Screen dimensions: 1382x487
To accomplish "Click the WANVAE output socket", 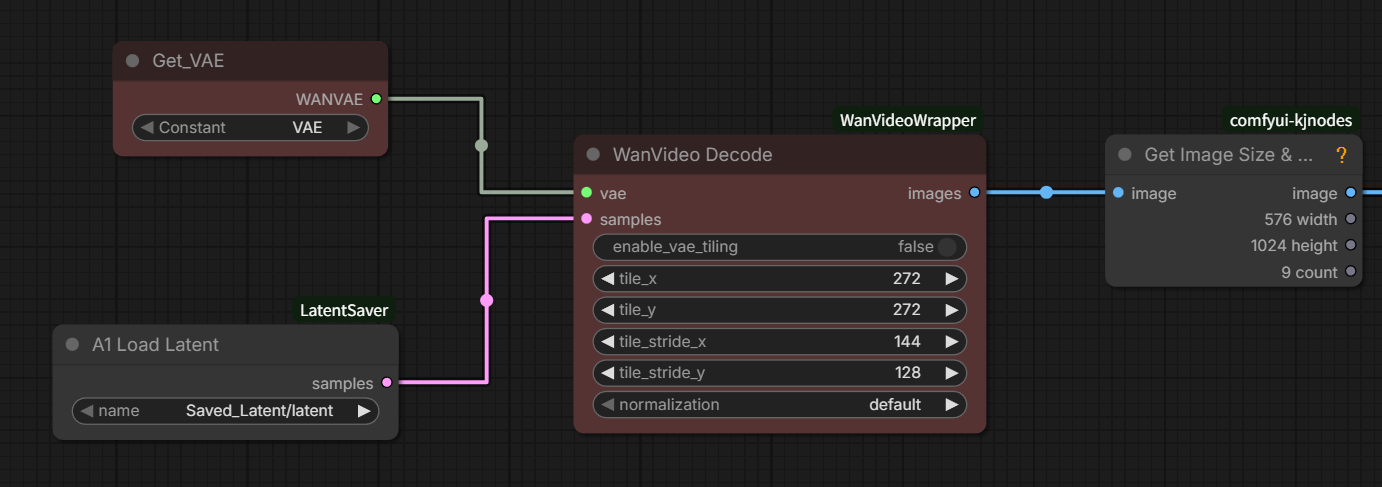I will (376, 99).
